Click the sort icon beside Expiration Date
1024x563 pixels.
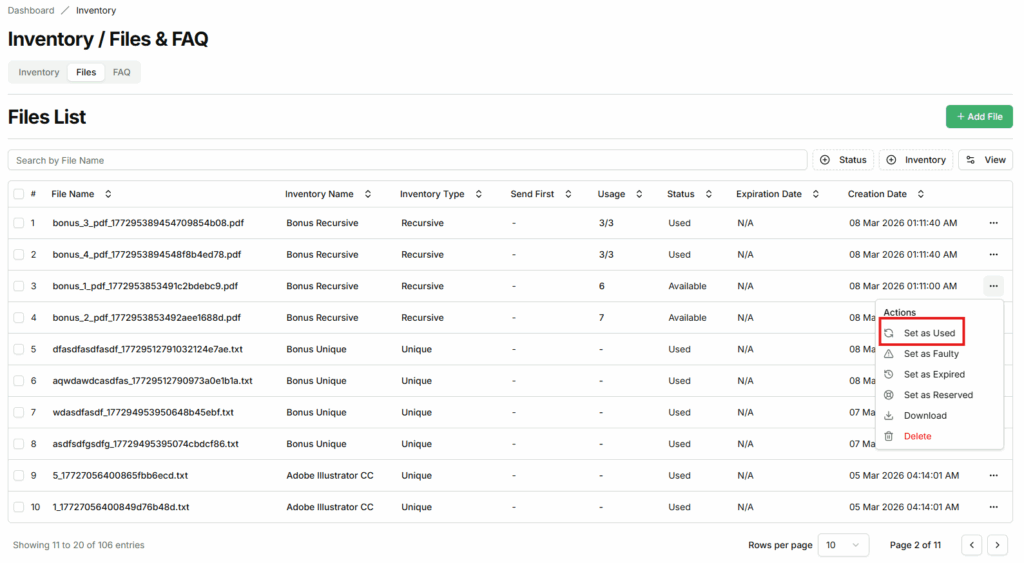point(816,194)
